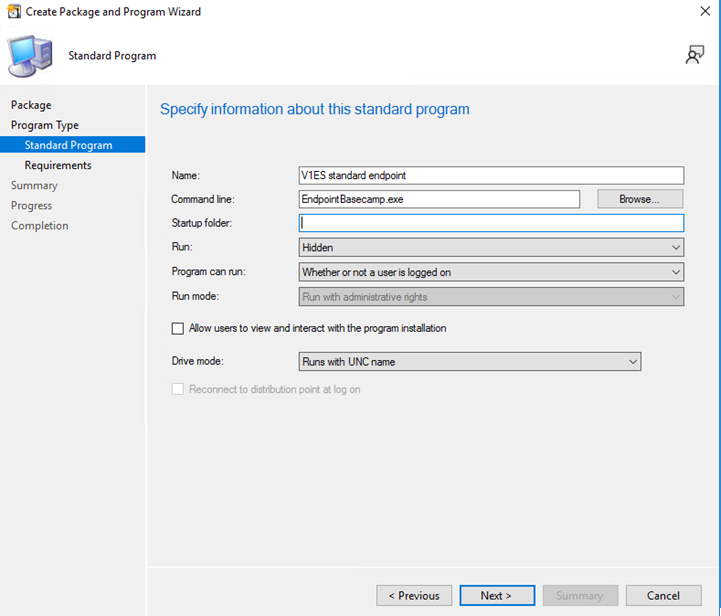This screenshot has width=721, height=616.
Task: Enable allow users to view and interact checkbox
Action: [178, 328]
